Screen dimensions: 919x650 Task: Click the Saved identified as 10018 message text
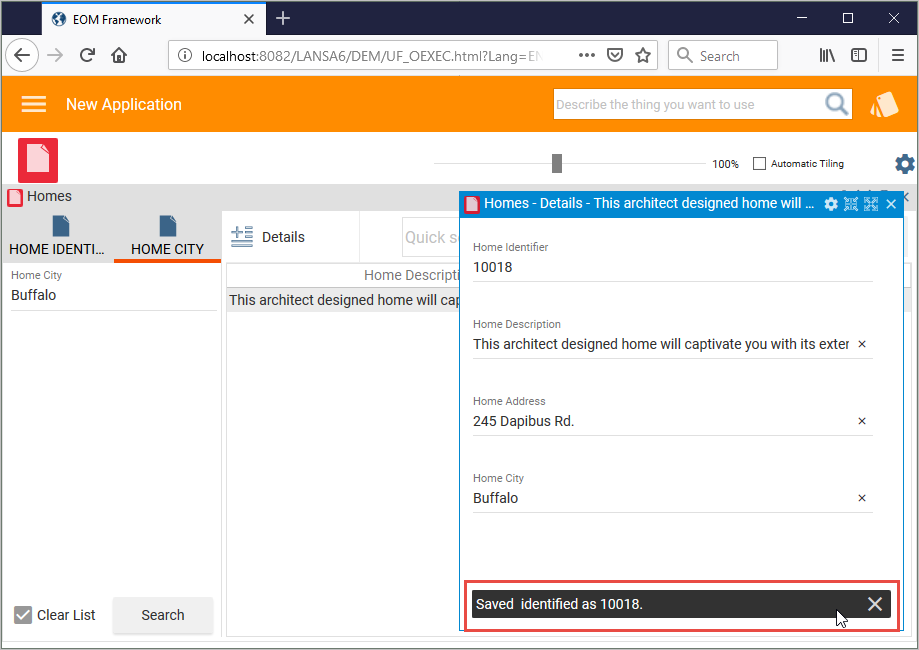tap(559, 604)
